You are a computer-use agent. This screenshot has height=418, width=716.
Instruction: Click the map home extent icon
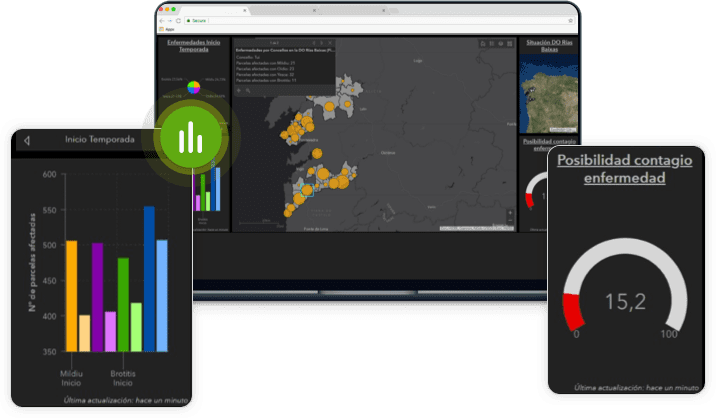click(483, 43)
